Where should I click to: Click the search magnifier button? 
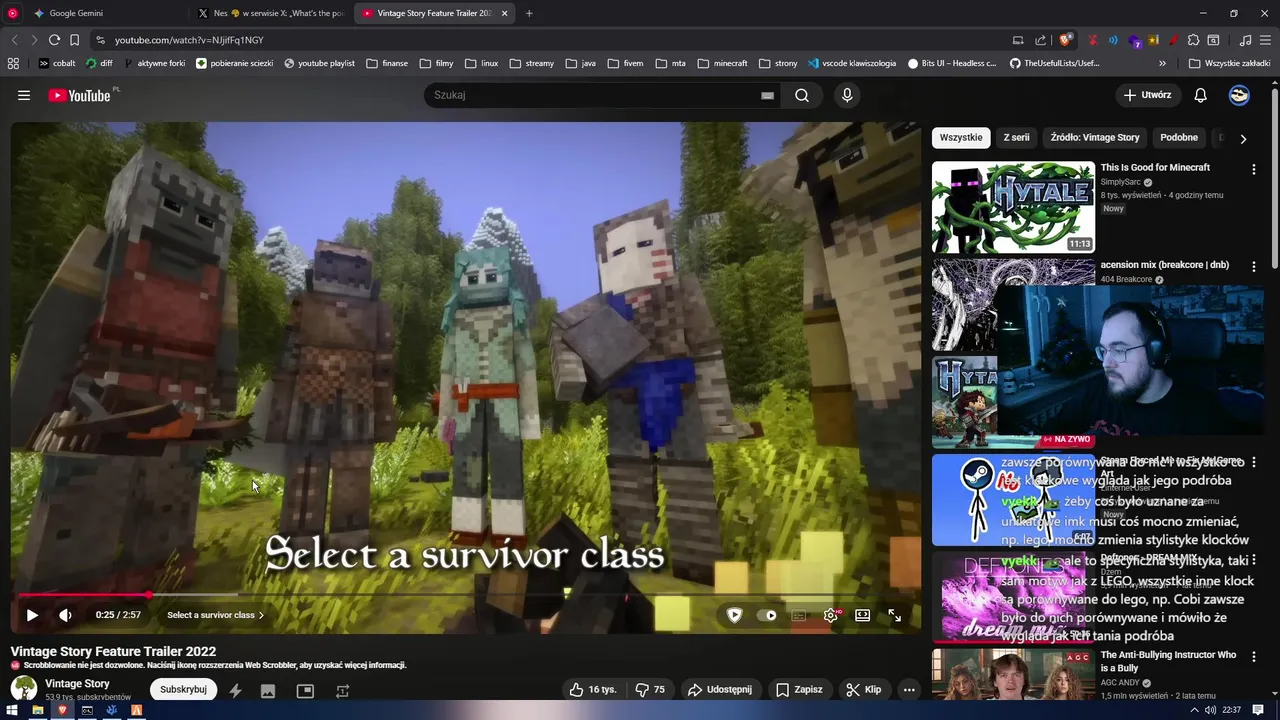tap(802, 95)
